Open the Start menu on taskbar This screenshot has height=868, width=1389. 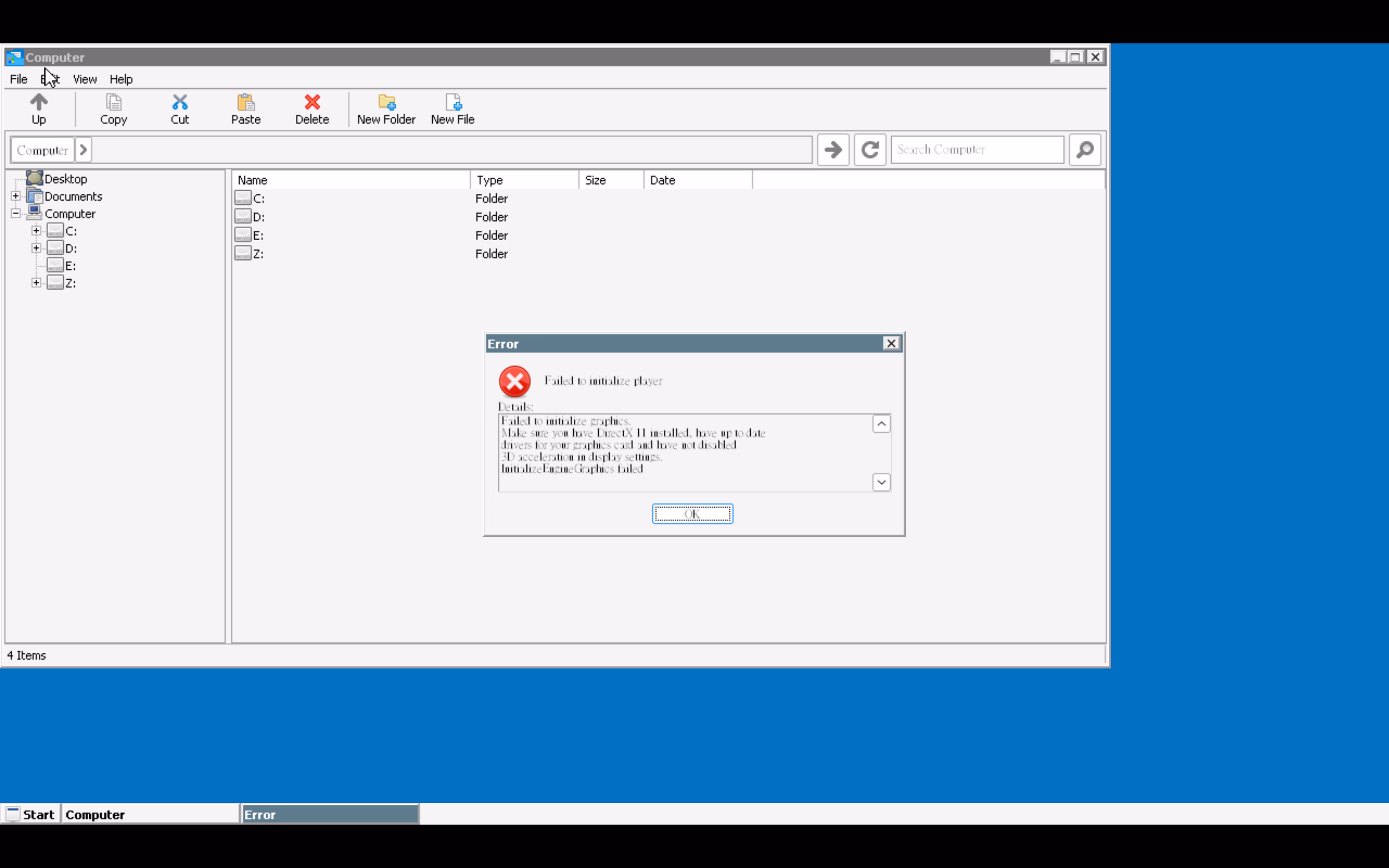[x=30, y=814]
